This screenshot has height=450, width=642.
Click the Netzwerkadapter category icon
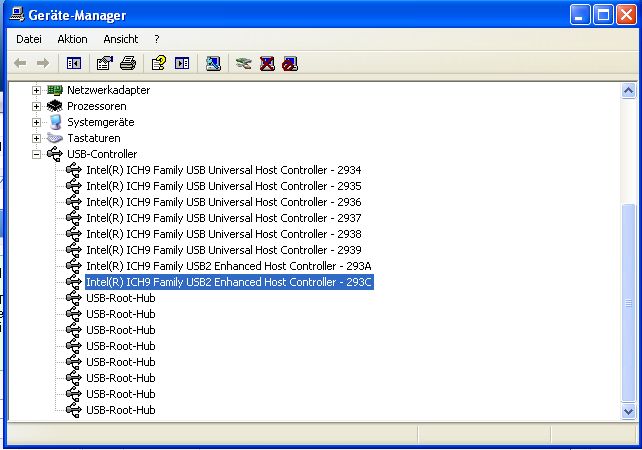[x=54, y=90]
